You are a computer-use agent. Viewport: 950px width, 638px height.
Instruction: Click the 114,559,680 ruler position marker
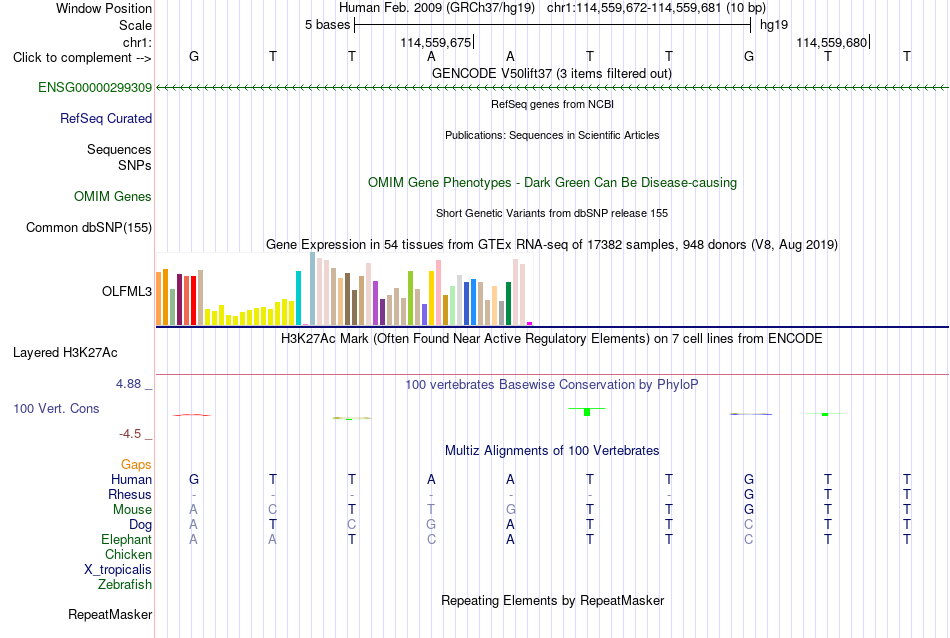(832, 42)
